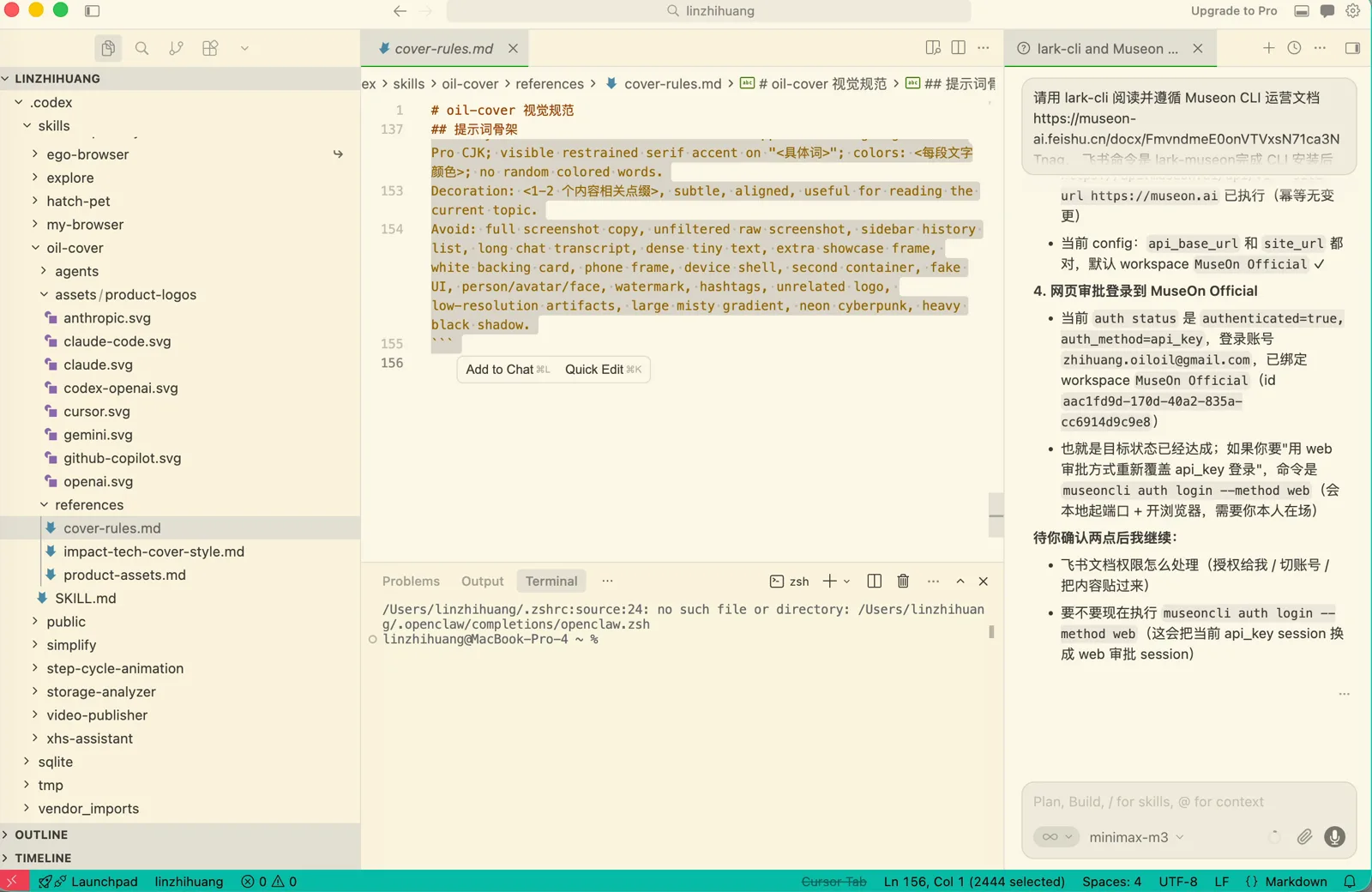Click the terminal scrollbar

tap(991, 632)
